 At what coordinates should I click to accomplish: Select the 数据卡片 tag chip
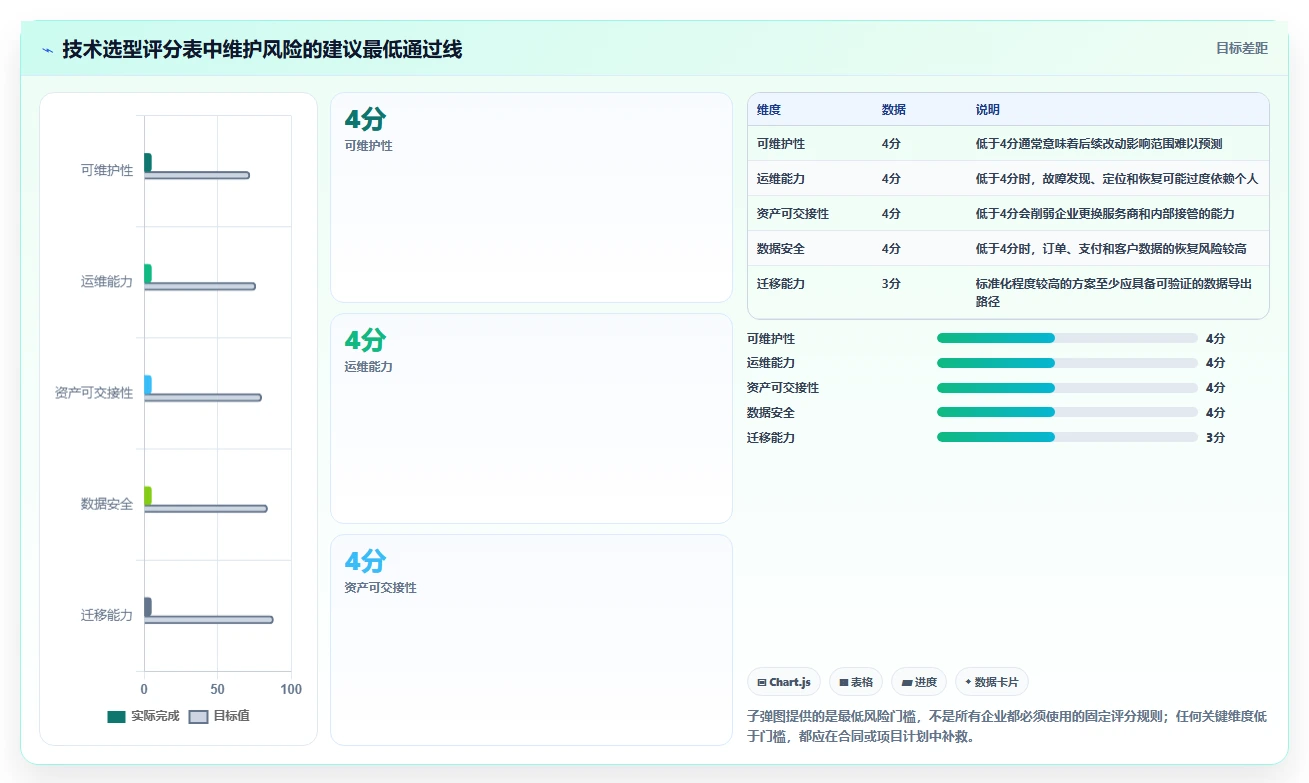tap(992, 682)
